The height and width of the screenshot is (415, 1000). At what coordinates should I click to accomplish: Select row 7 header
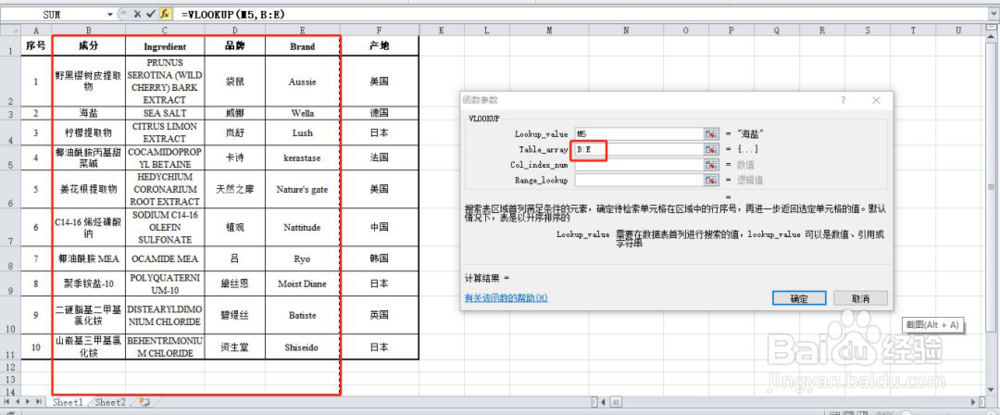[11, 228]
